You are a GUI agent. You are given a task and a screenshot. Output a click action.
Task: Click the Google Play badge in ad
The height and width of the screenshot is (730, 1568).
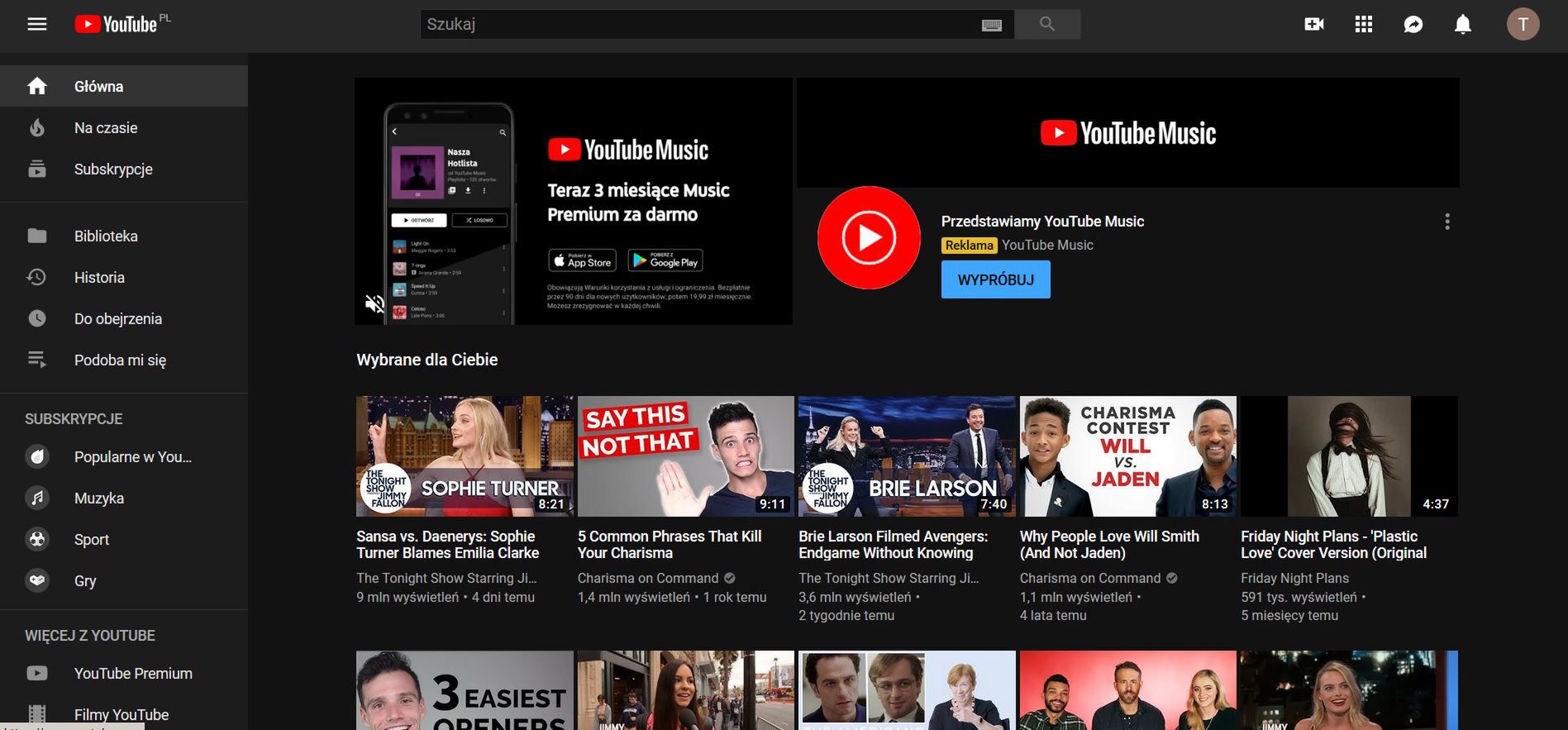point(665,260)
